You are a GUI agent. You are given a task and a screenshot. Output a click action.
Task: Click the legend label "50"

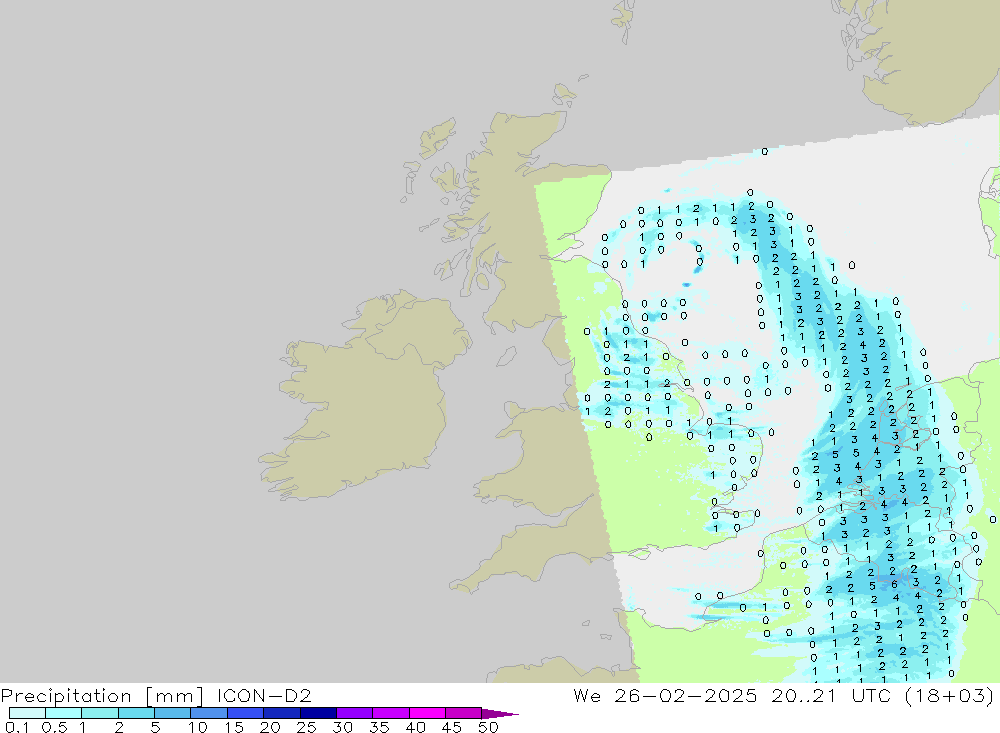click(x=488, y=727)
